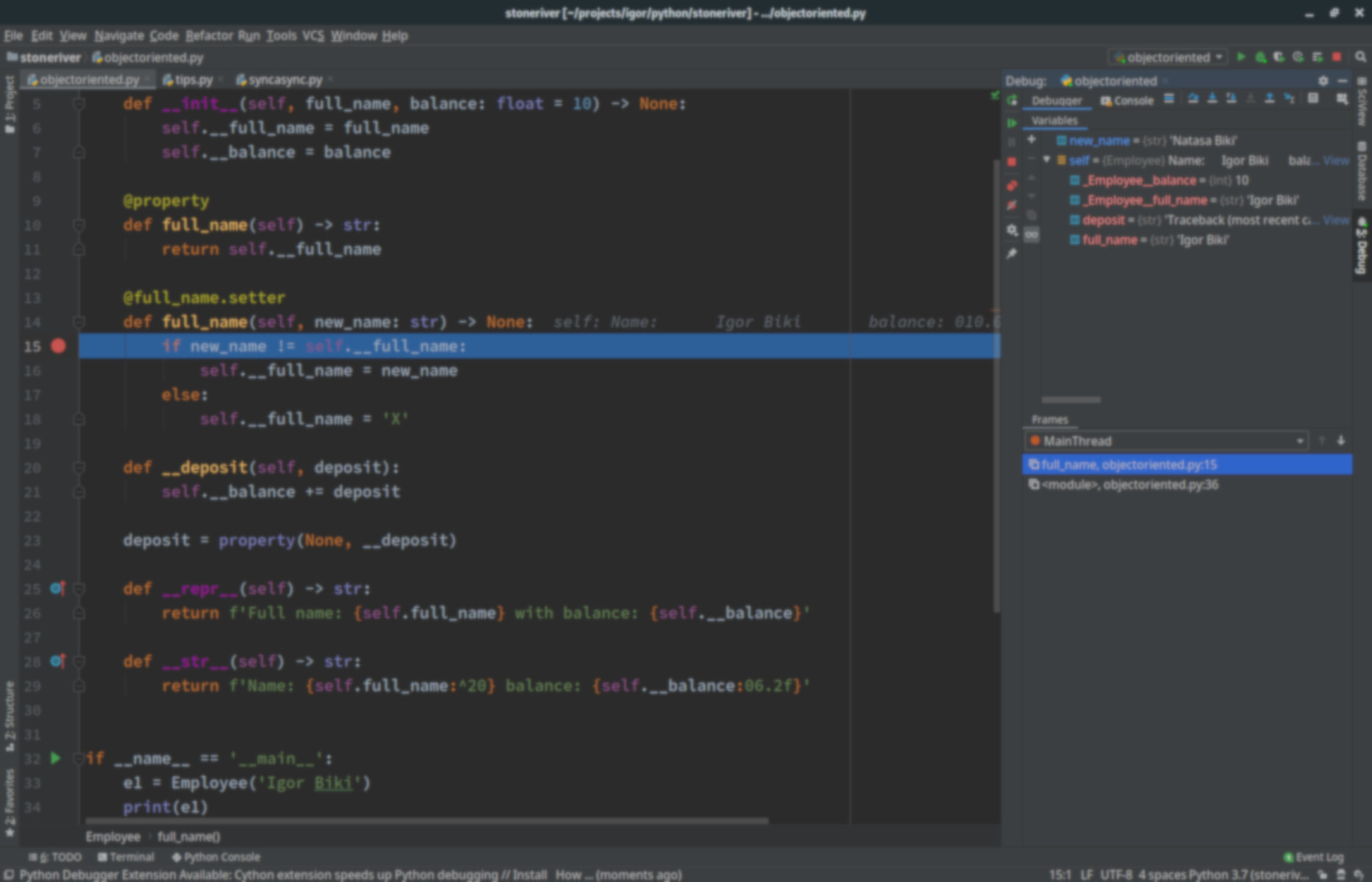Stop the debug session
The image size is (1372, 882).
pos(1012,160)
